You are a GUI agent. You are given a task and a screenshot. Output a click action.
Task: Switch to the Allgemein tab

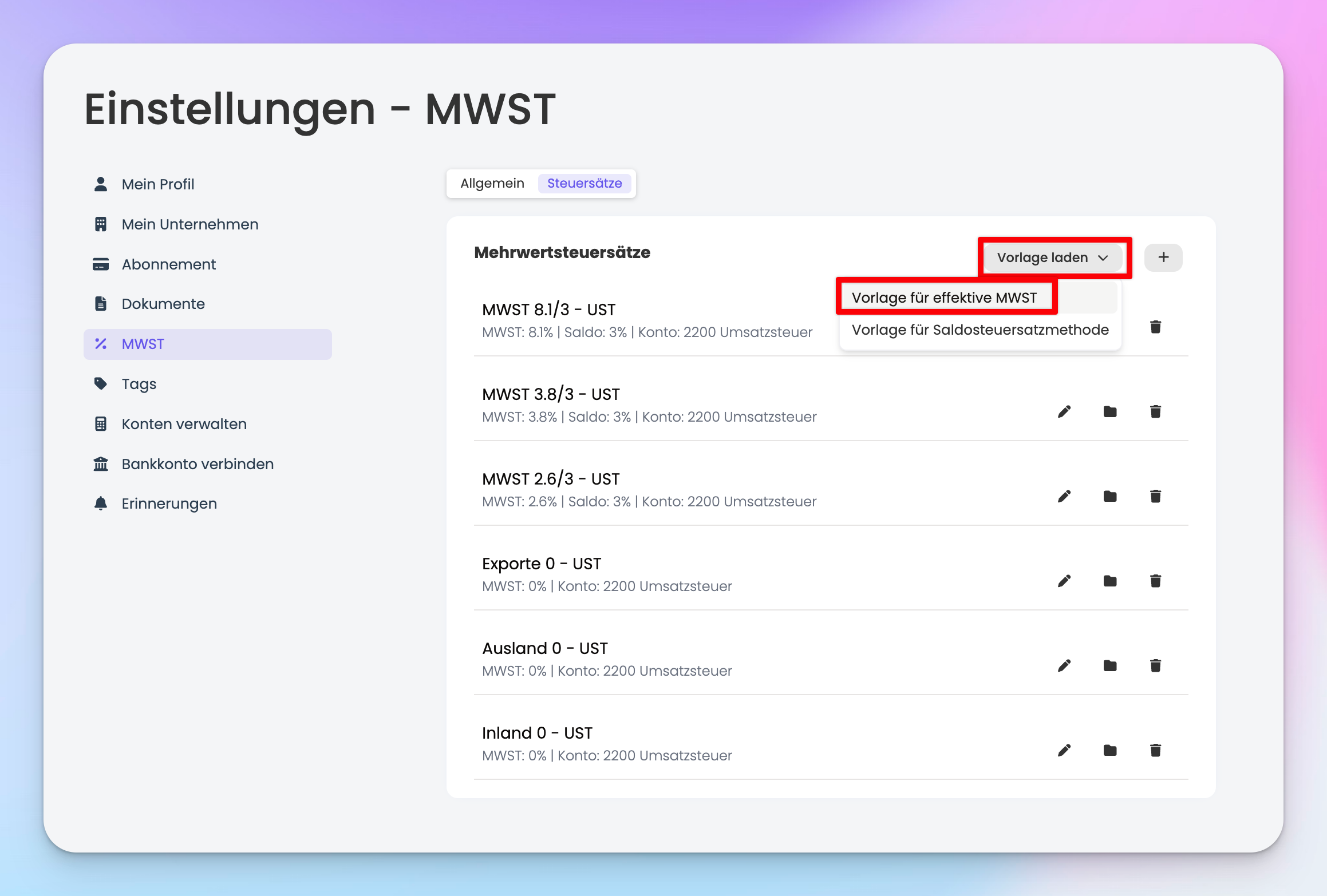point(492,183)
